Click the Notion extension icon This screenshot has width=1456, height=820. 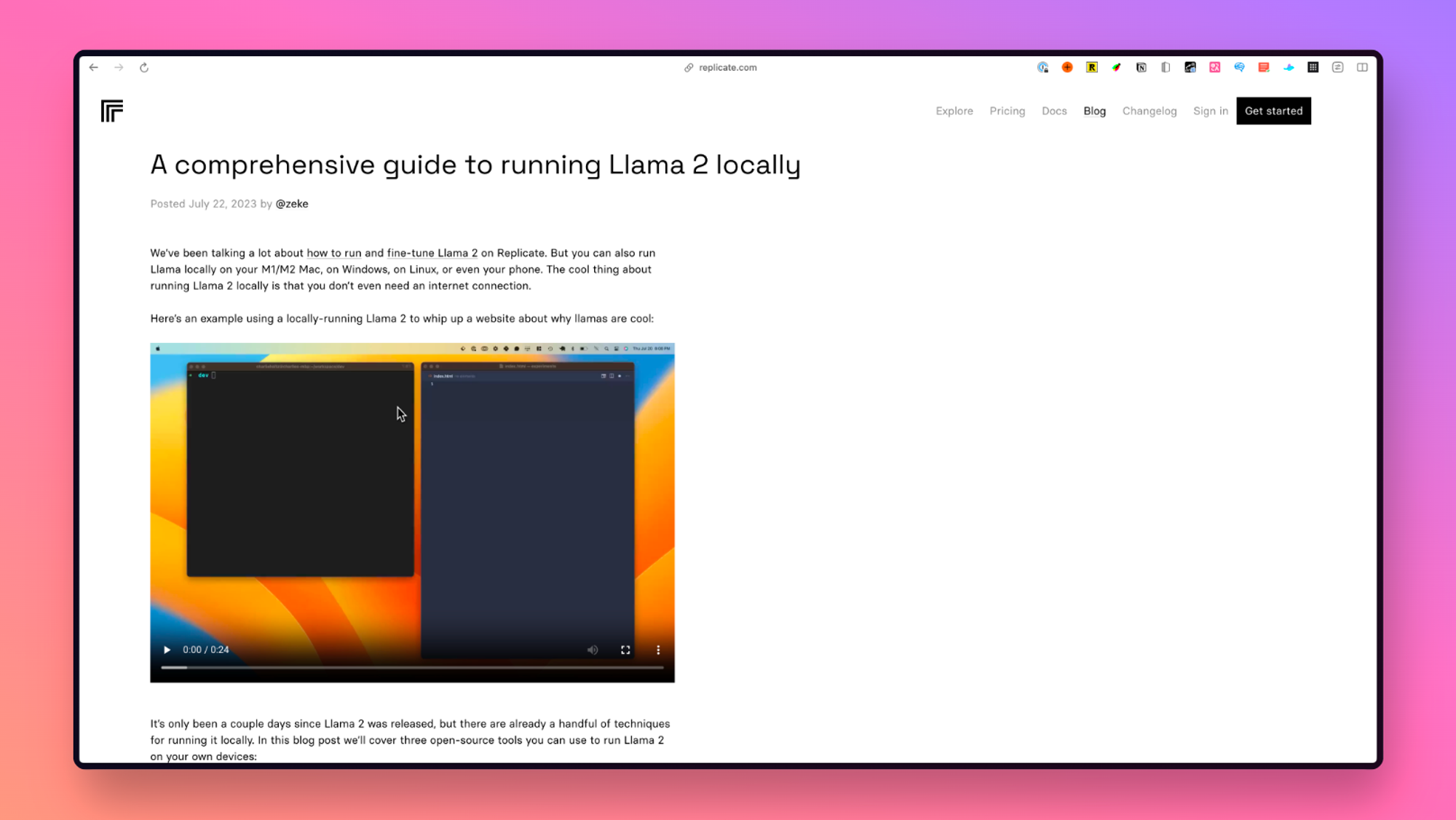click(1141, 67)
